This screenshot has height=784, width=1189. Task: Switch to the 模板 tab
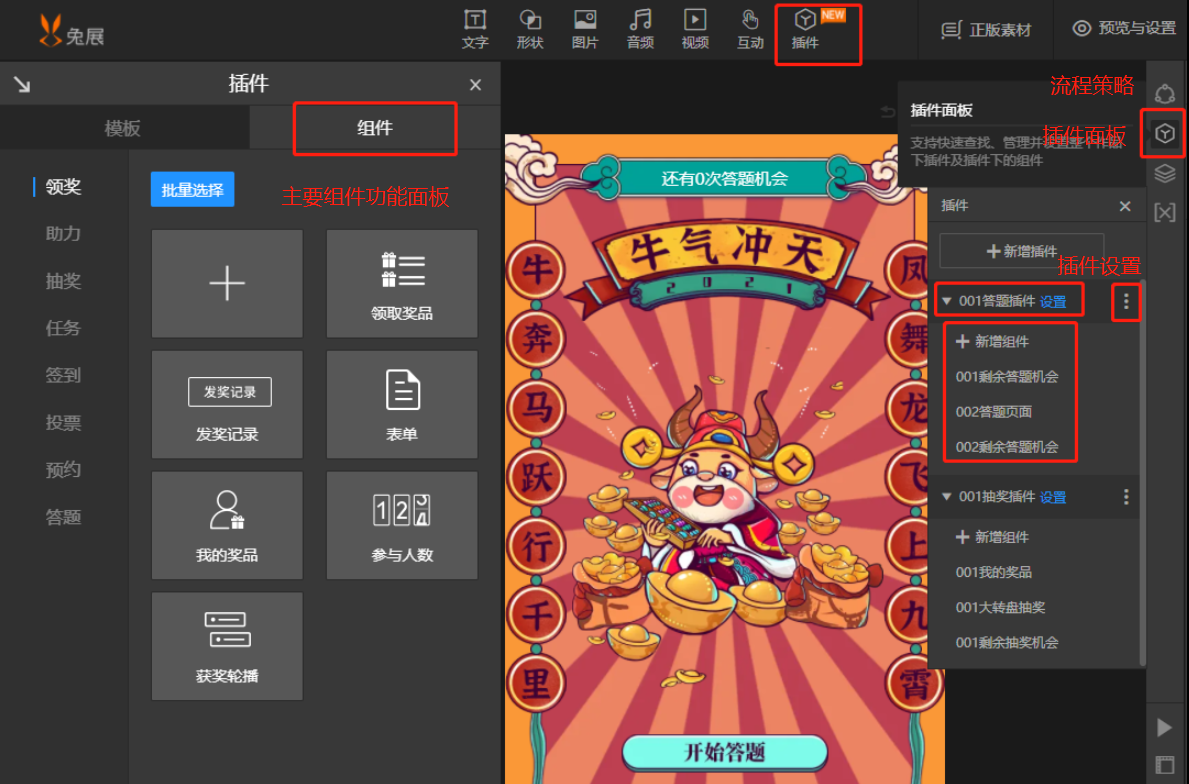[123, 128]
